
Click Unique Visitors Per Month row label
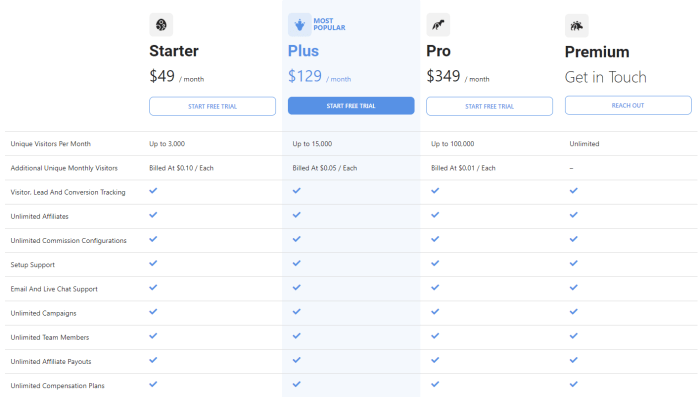click(x=50, y=144)
